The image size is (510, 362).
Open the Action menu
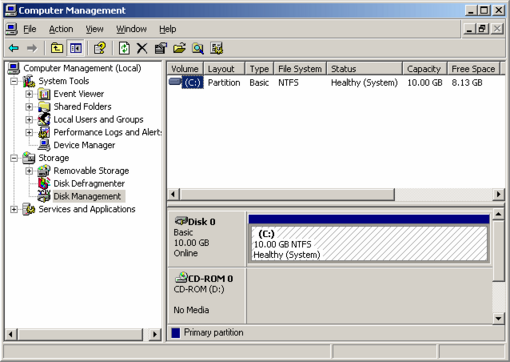pyautogui.click(x=61, y=29)
